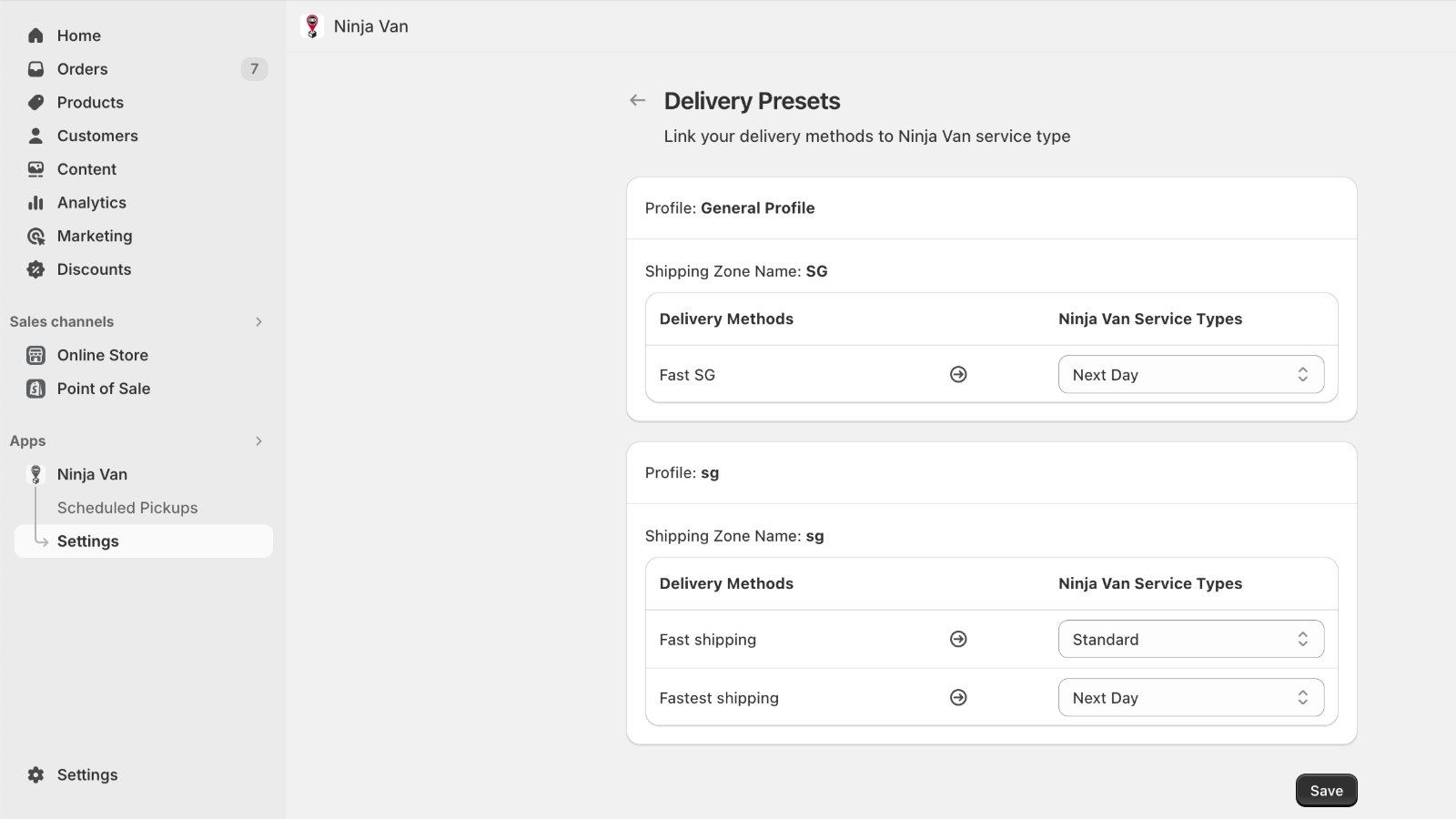Image resolution: width=1456 pixels, height=819 pixels.
Task: Click the Save button
Action: pos(1326,790)
